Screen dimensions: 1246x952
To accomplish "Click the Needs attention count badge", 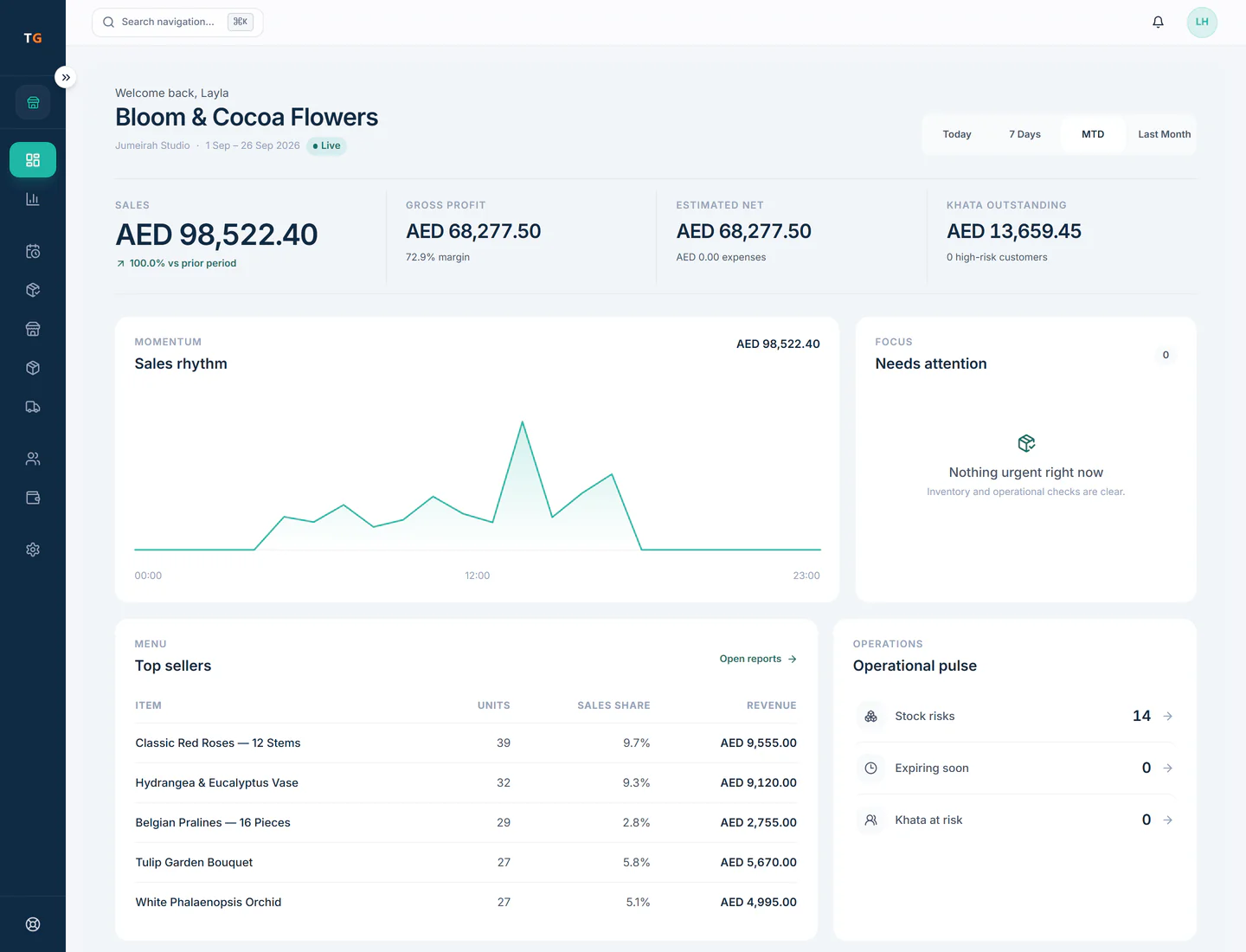I will point(1166,355).
